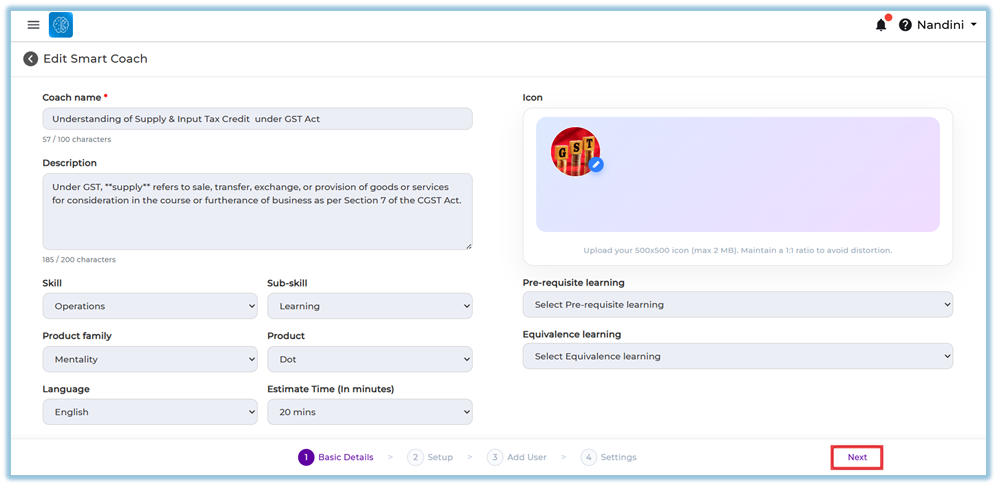
Task: Change the Language dropdown from English
Action: [149, 412]
